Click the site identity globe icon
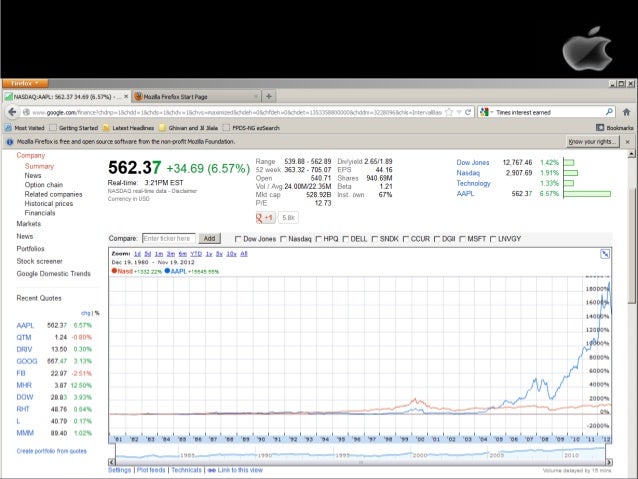 click(26, 112)
